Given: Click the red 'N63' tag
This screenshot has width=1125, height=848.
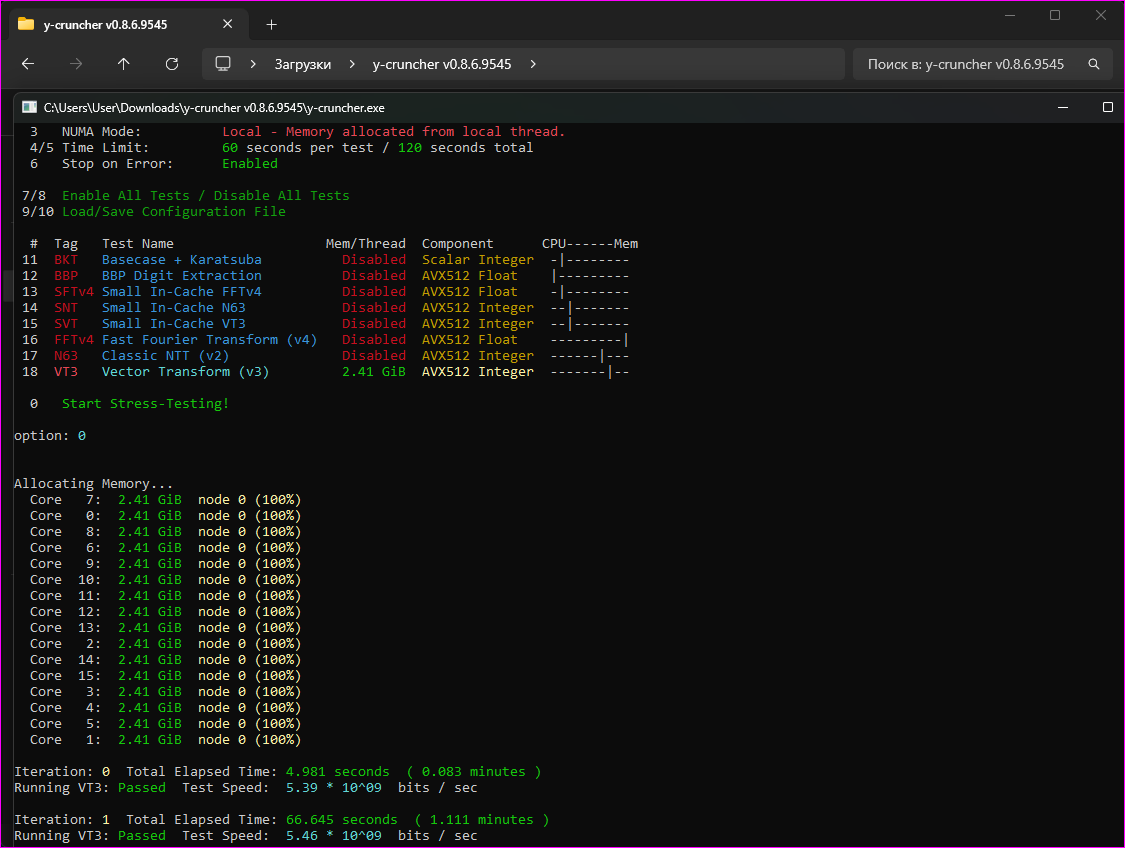Looking at the screenshot, I should click(66, 356).
